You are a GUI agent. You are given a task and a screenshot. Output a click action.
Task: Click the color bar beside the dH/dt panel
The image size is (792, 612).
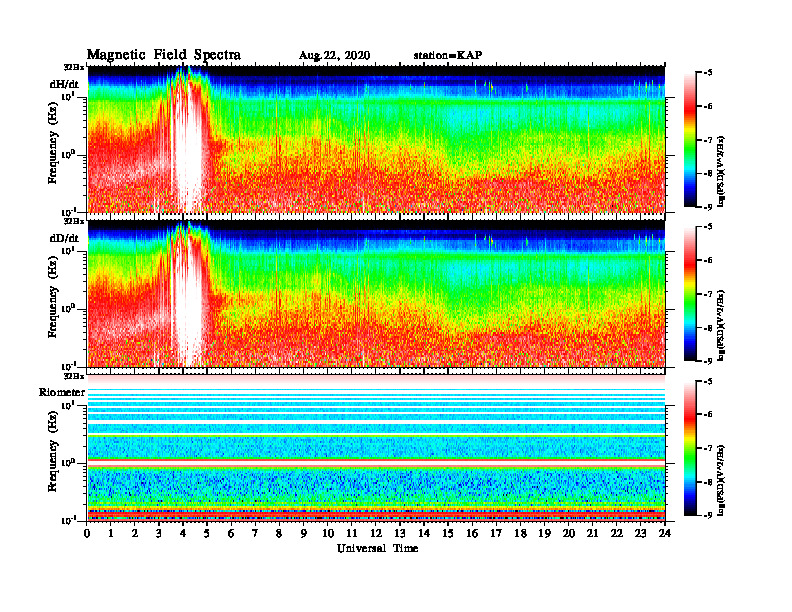pos(690,140)
